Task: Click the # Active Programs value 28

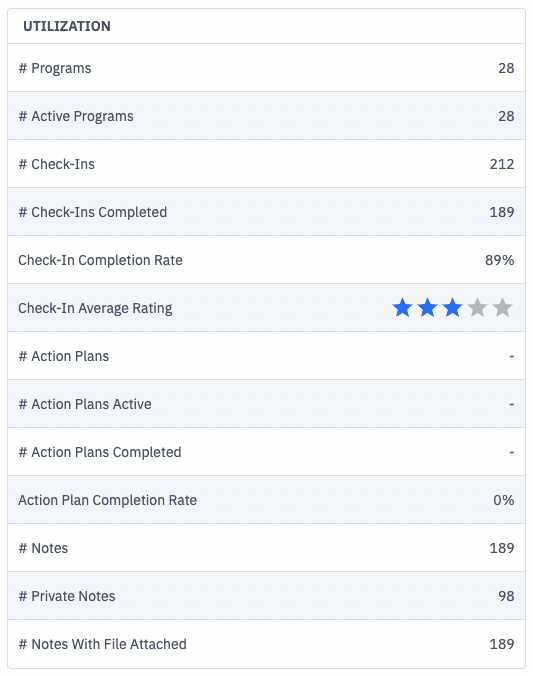Action: (x=506, y=116)
